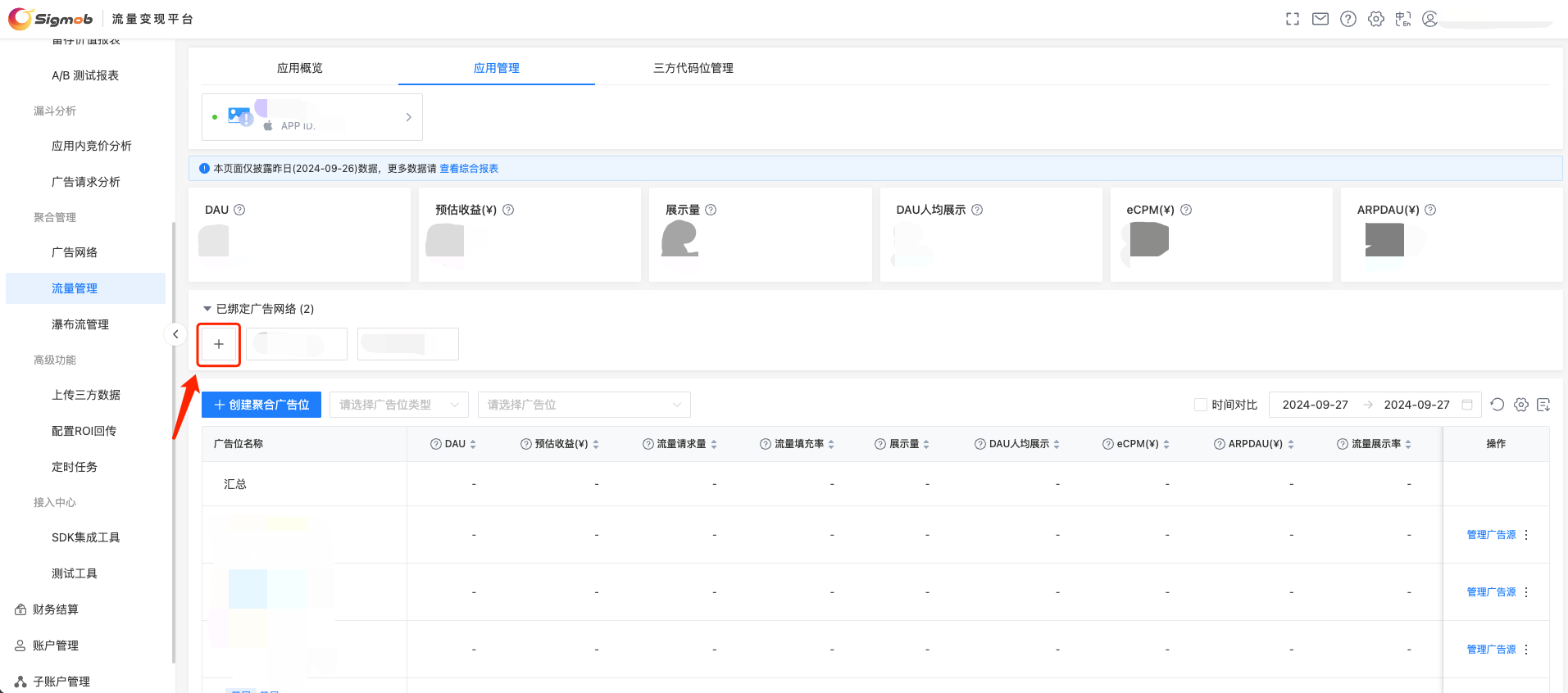
Task: Open 定时任务 in sidebar
Action: pos(75,467)
